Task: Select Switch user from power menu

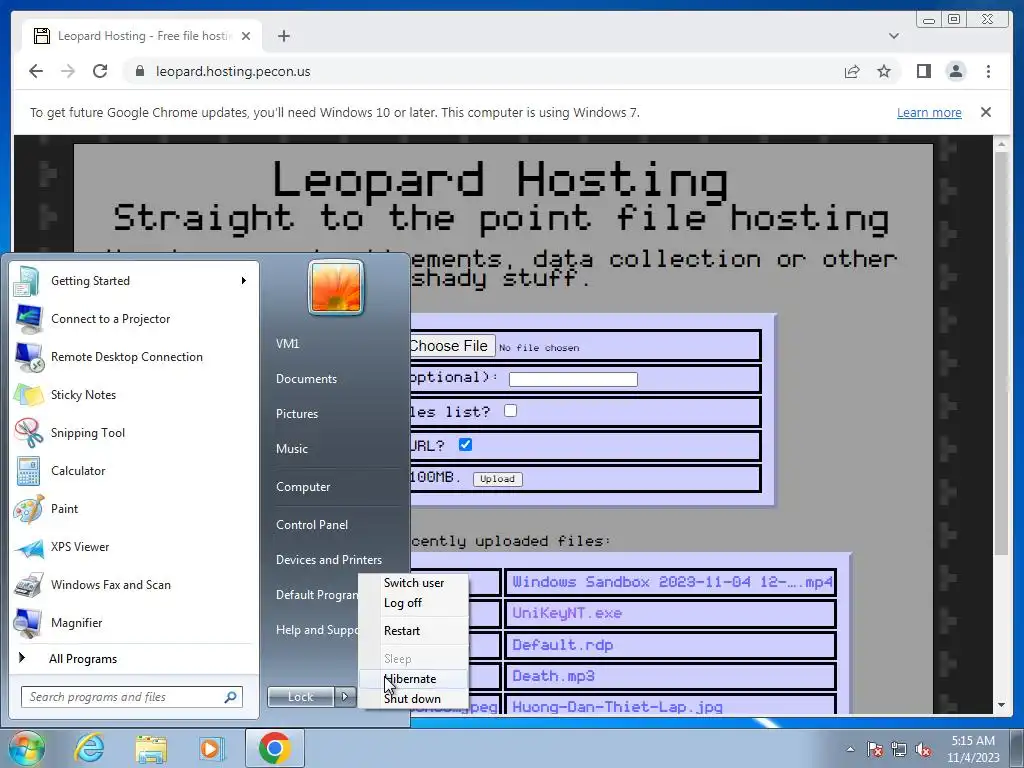Action: 414,583
